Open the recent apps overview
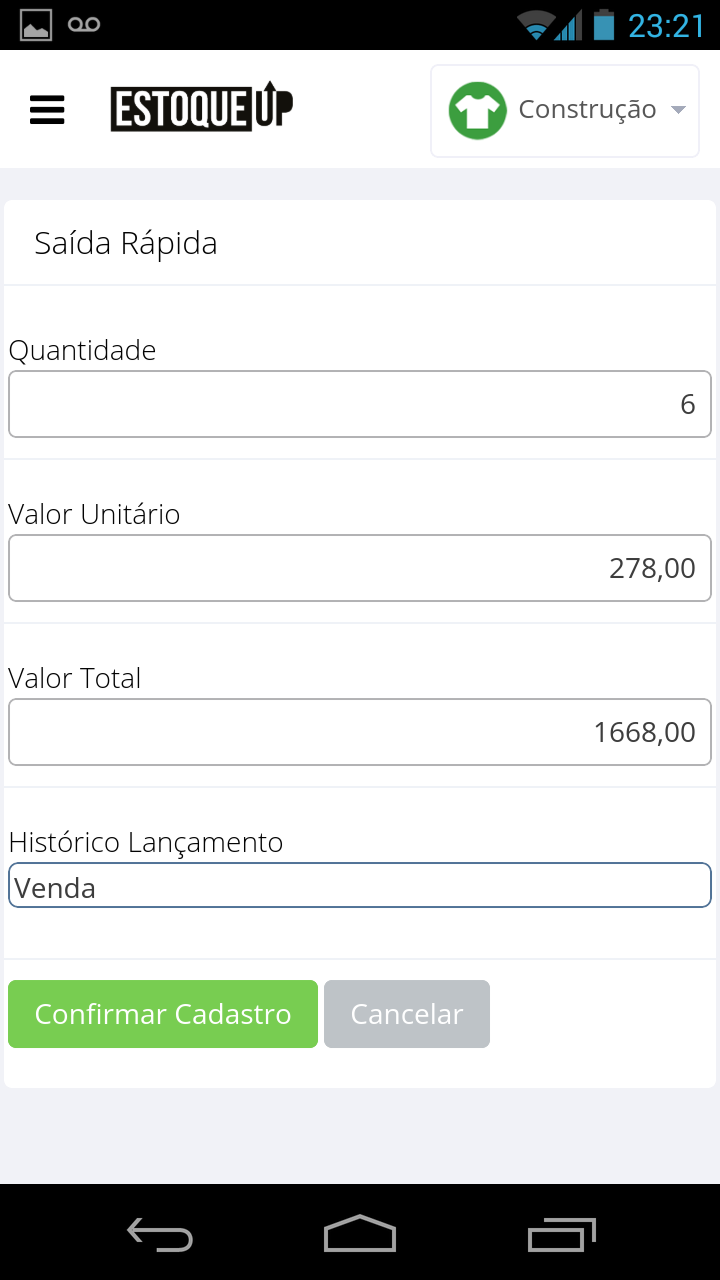Viewport: 720px width, 1280px height. 561,1235
